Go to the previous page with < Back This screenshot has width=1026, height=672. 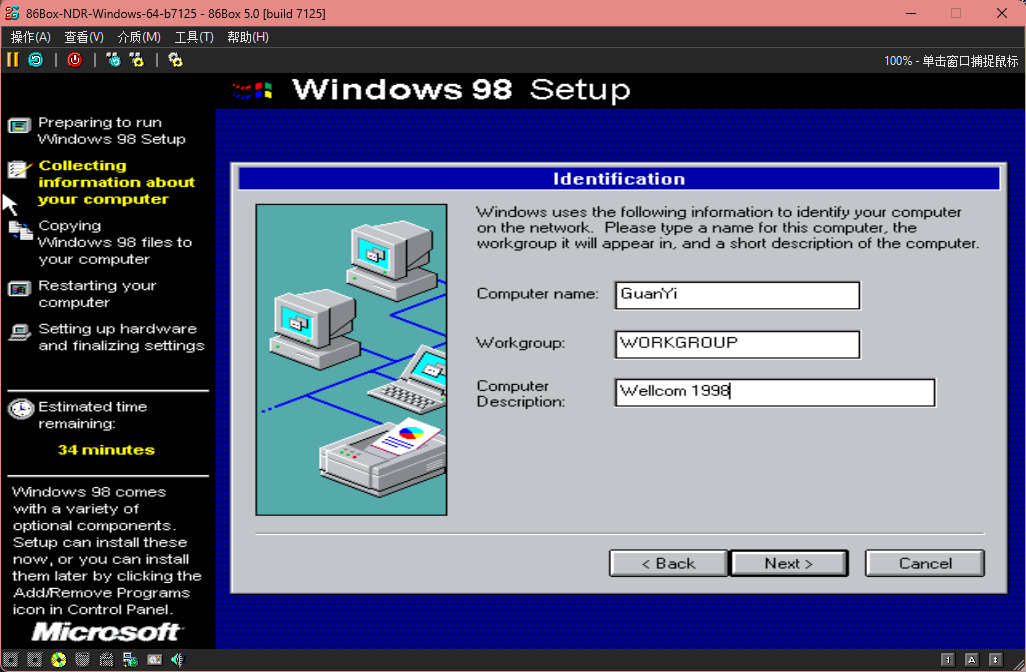[x=668, y=563]
